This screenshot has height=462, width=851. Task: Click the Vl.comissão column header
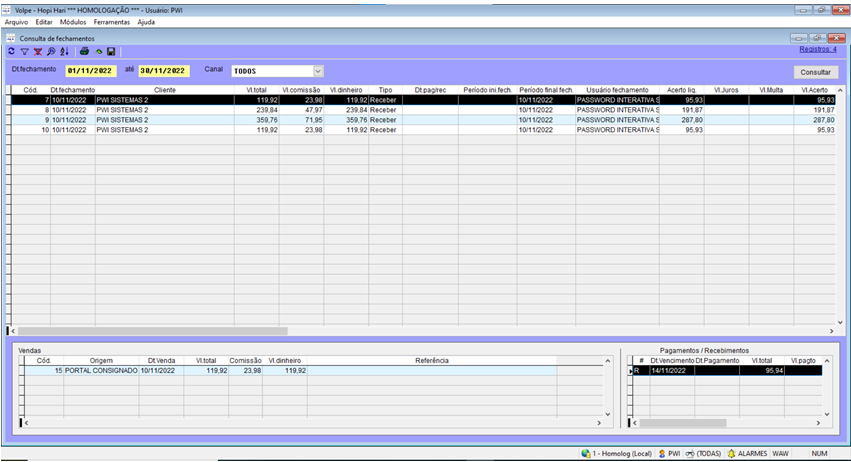(x=303, y=90)
